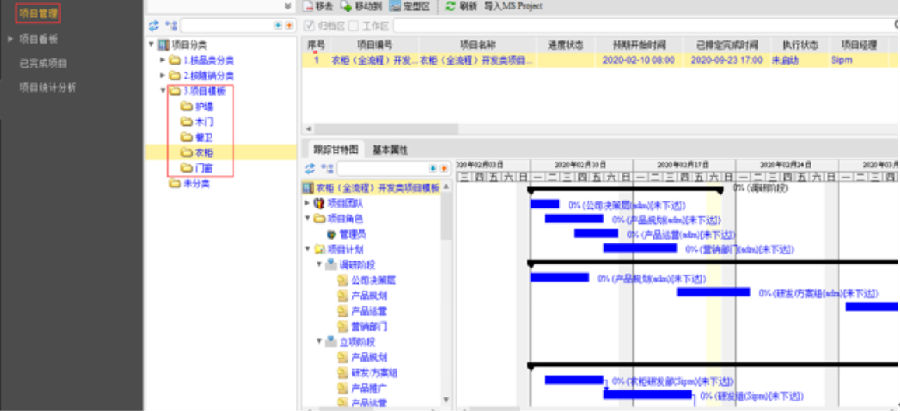Click the green 刷新 refresh icon

point(451,6)
